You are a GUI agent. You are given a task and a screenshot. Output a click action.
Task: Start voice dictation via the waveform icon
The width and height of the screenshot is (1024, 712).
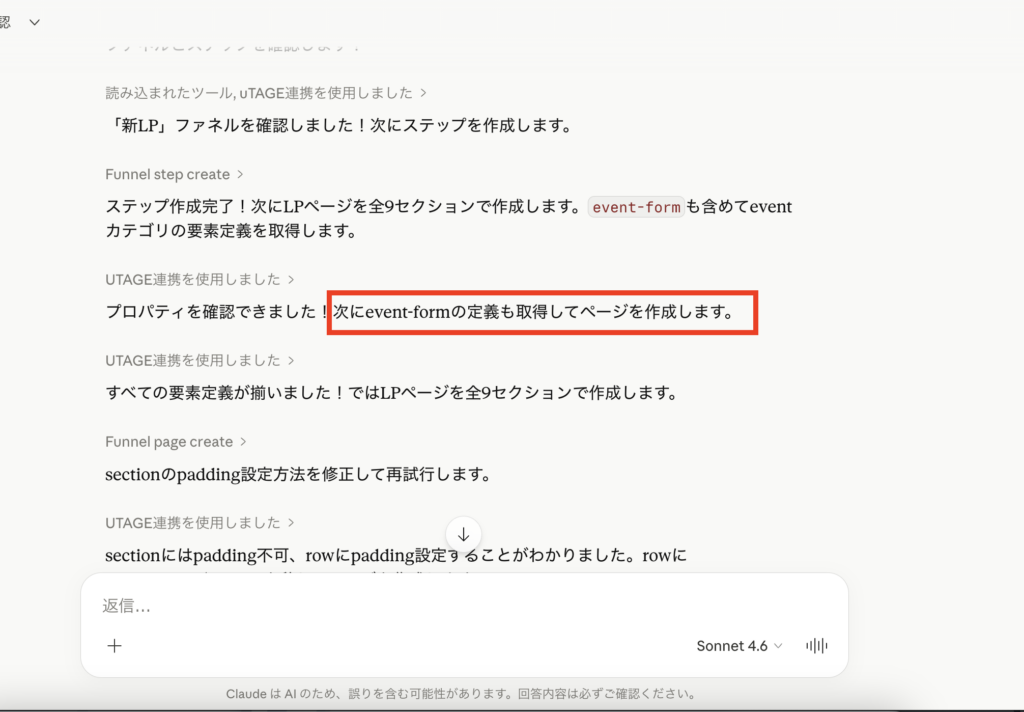point(816,645)
